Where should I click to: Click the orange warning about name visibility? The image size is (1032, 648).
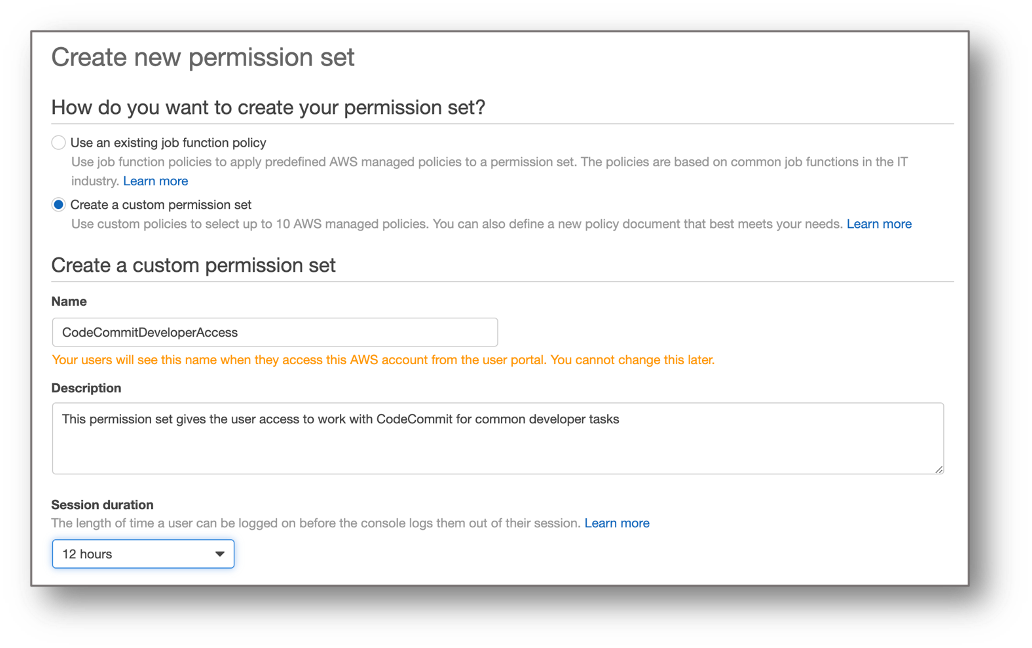(x=383, y=359)
